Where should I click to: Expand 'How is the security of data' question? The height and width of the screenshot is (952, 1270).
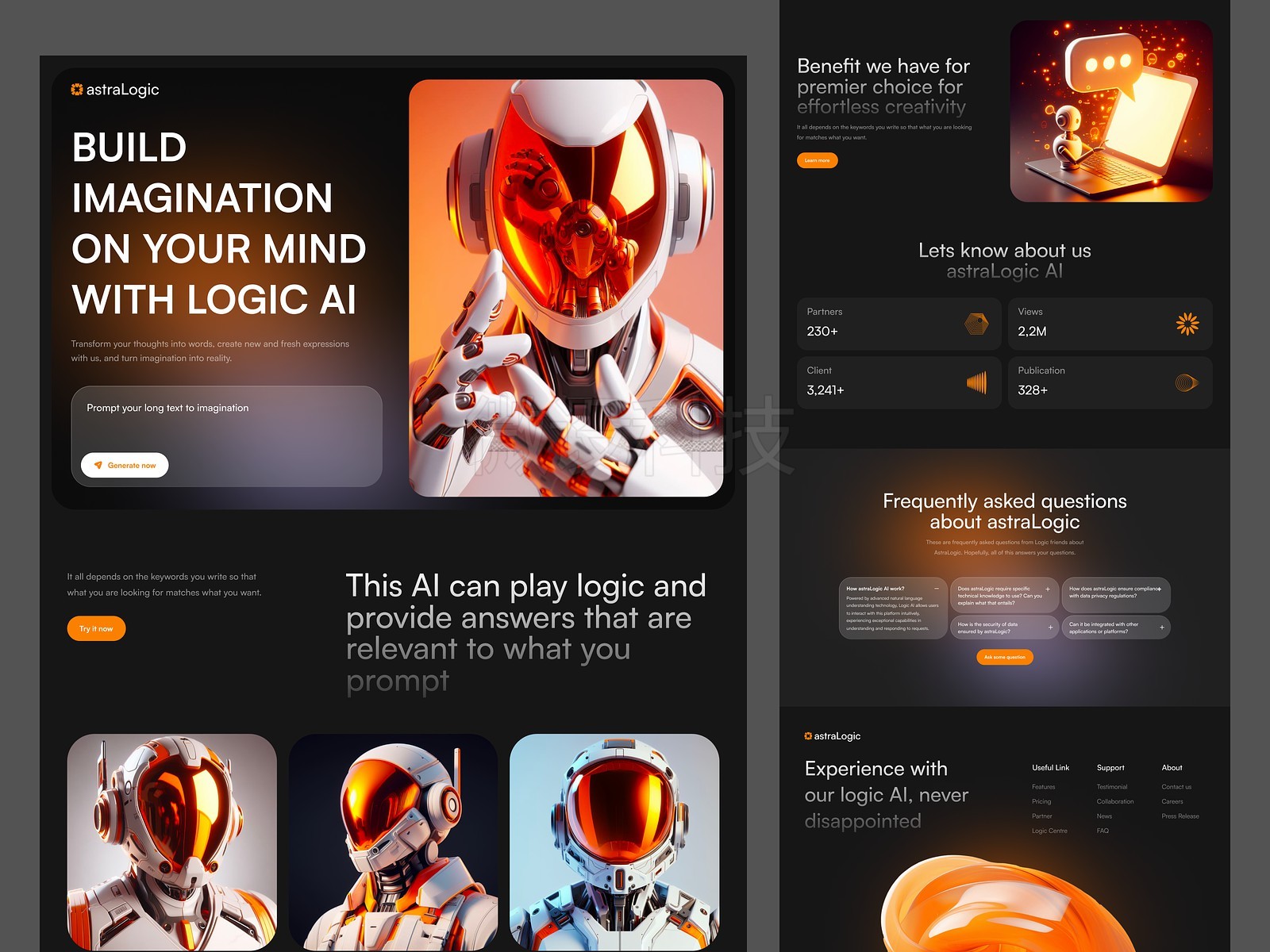pyautogui.click(x=1050, y=628)
